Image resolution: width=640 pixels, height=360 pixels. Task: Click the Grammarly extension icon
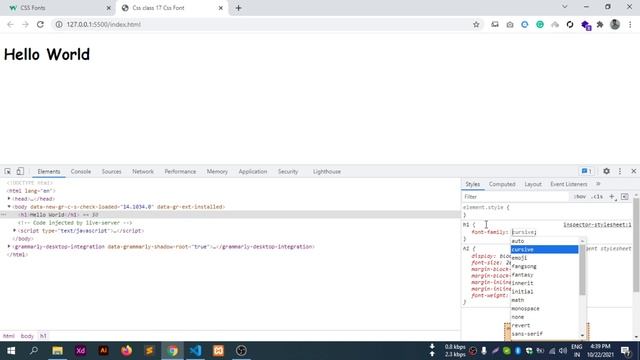pos(540,24)
